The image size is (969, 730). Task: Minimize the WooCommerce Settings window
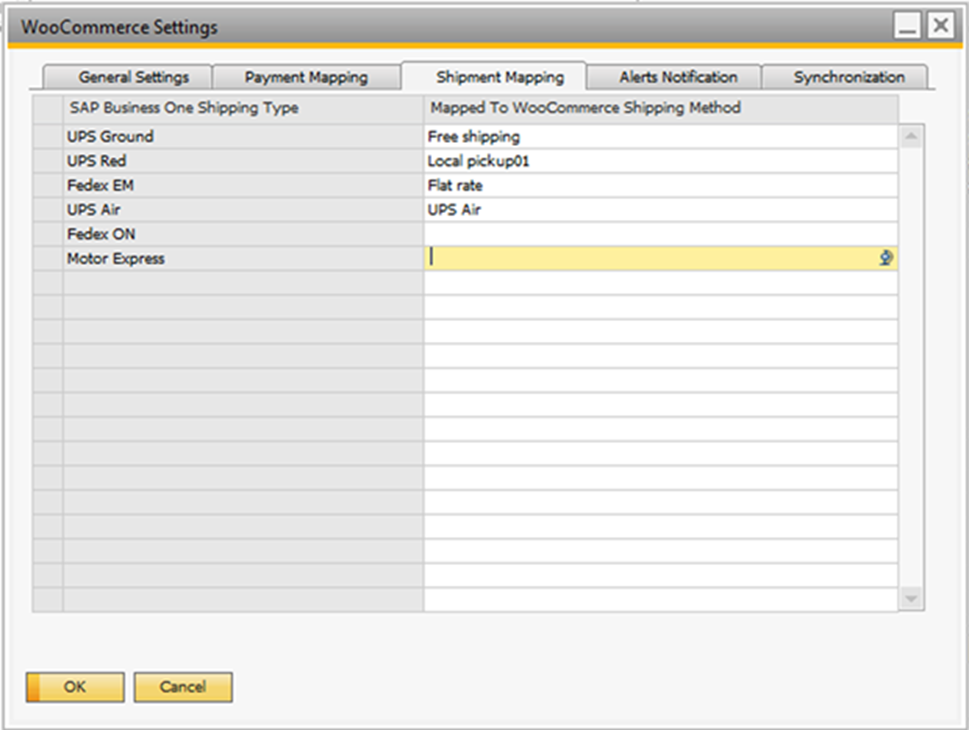[x=908, y=27]
